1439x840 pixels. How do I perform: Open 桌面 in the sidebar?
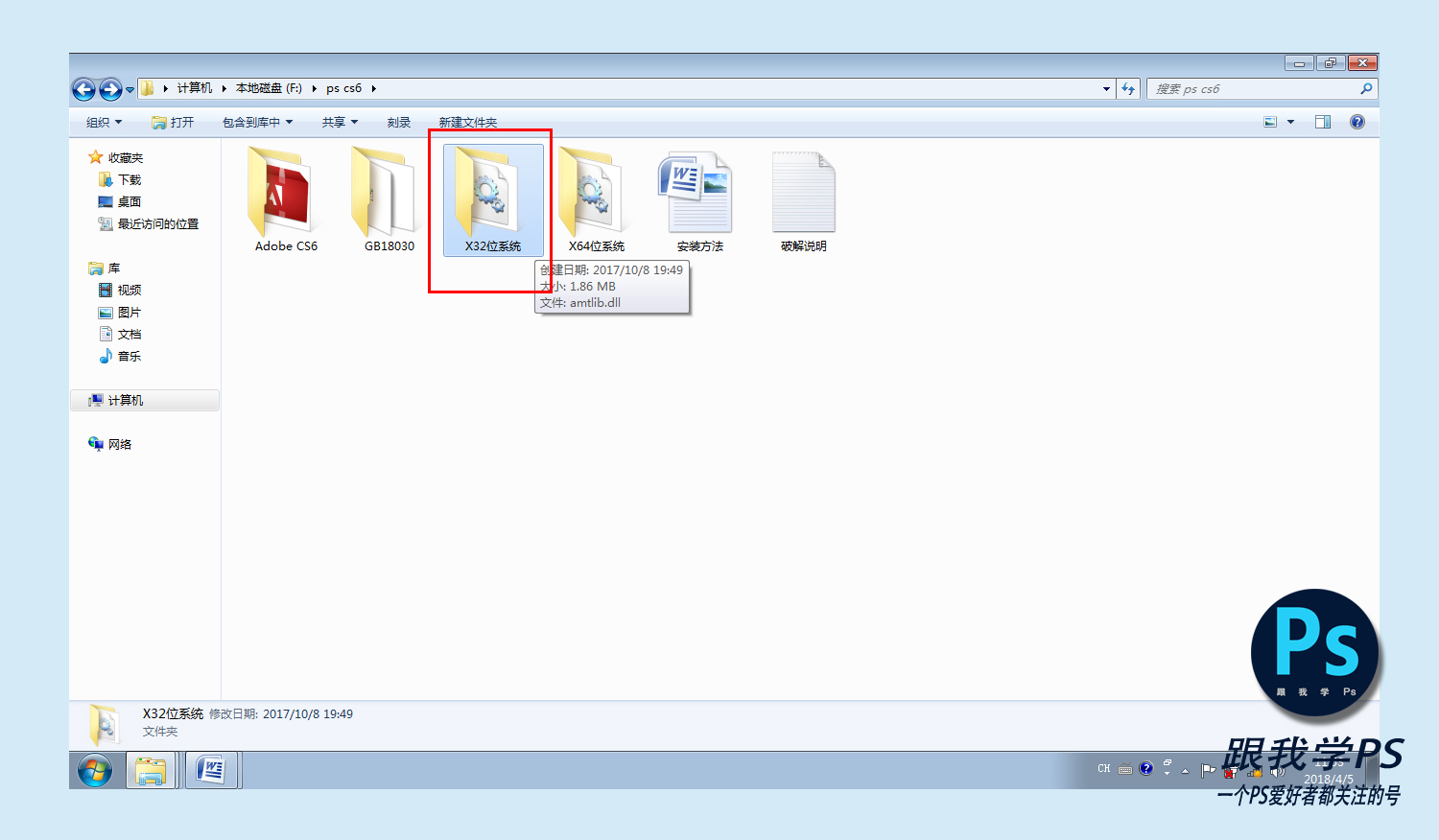point(120,201)
